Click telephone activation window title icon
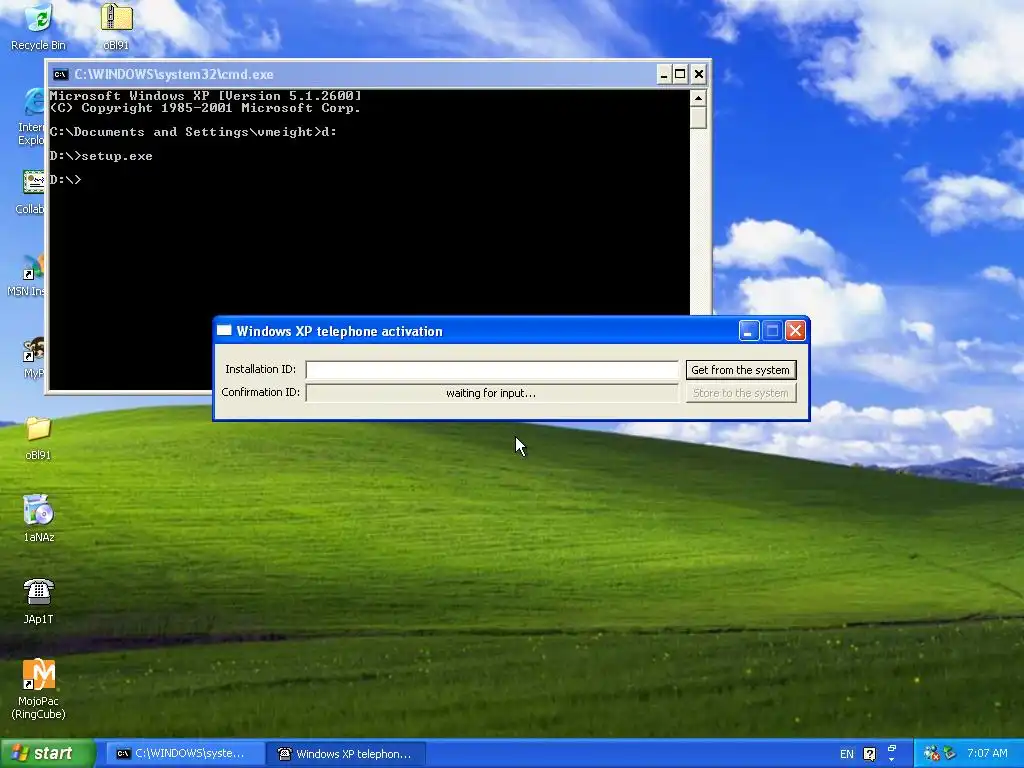This screenshot has width=1024, height=768. tap(224, 330)
